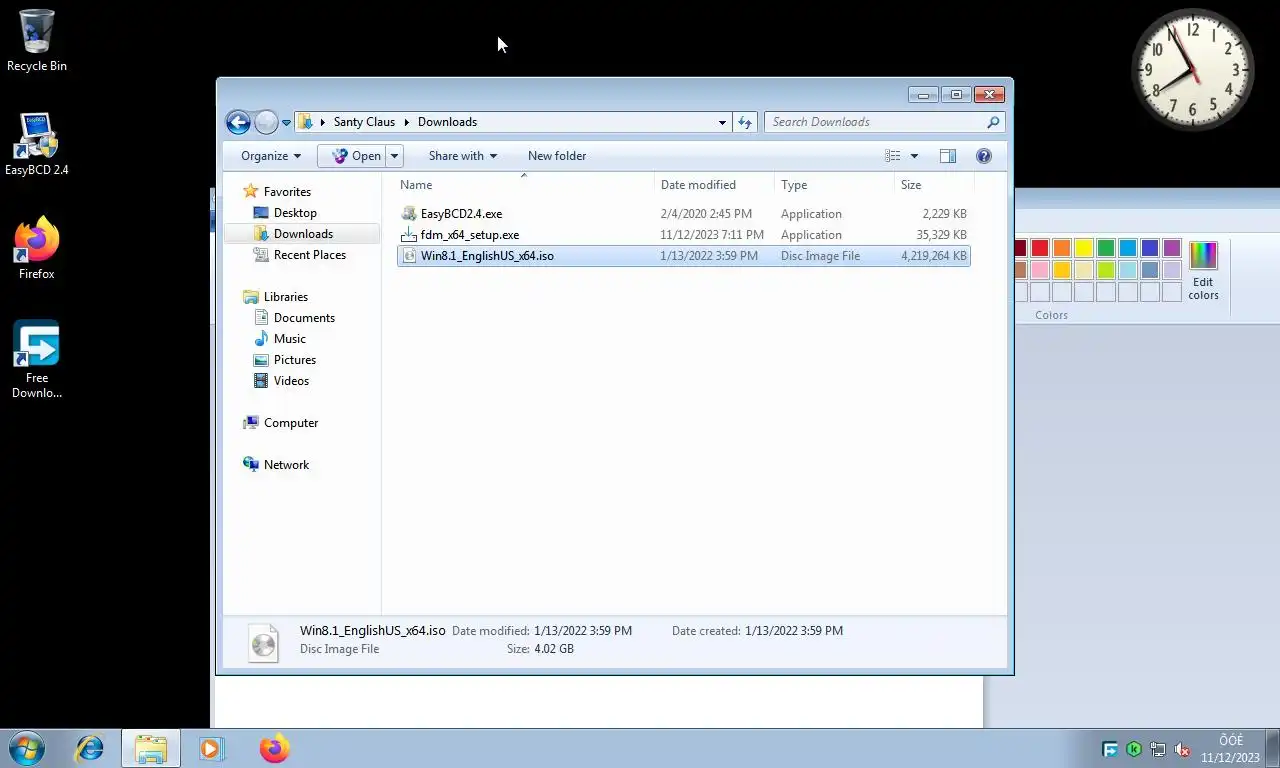Open the Organize menu
The image size is (1280, 768).
[271, 156]
